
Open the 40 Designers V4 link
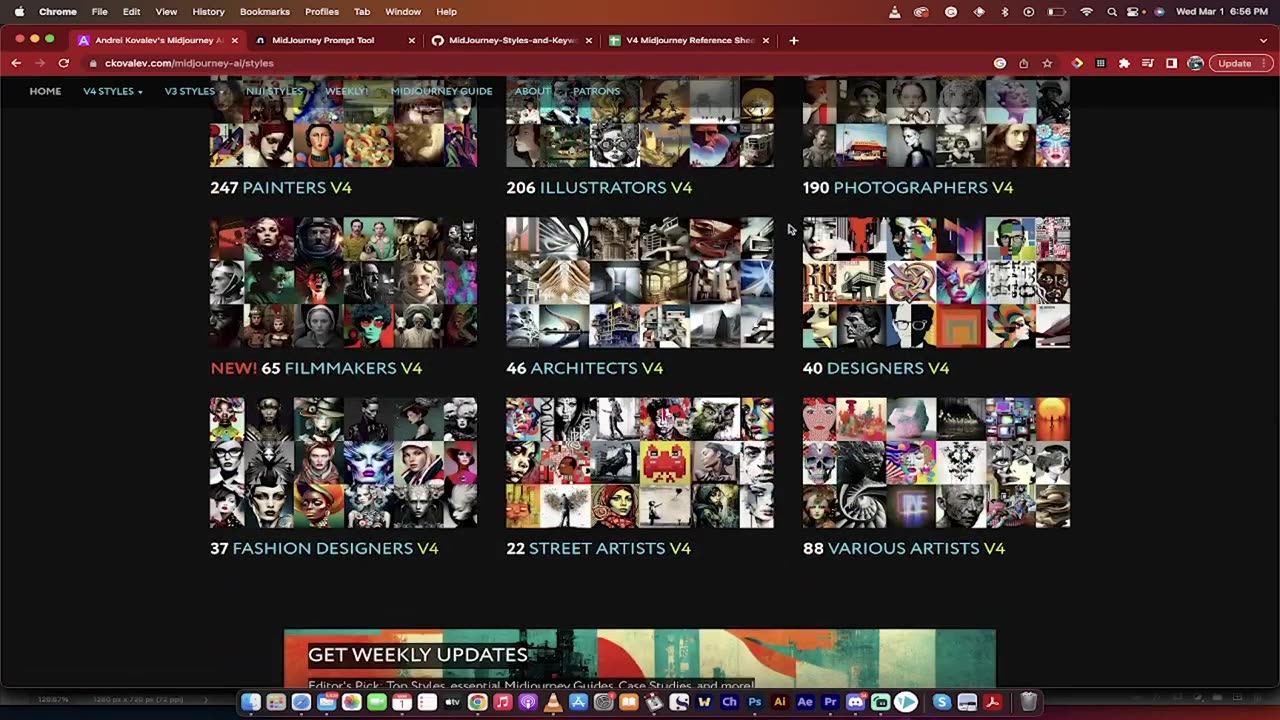click(x=876, y=368)
